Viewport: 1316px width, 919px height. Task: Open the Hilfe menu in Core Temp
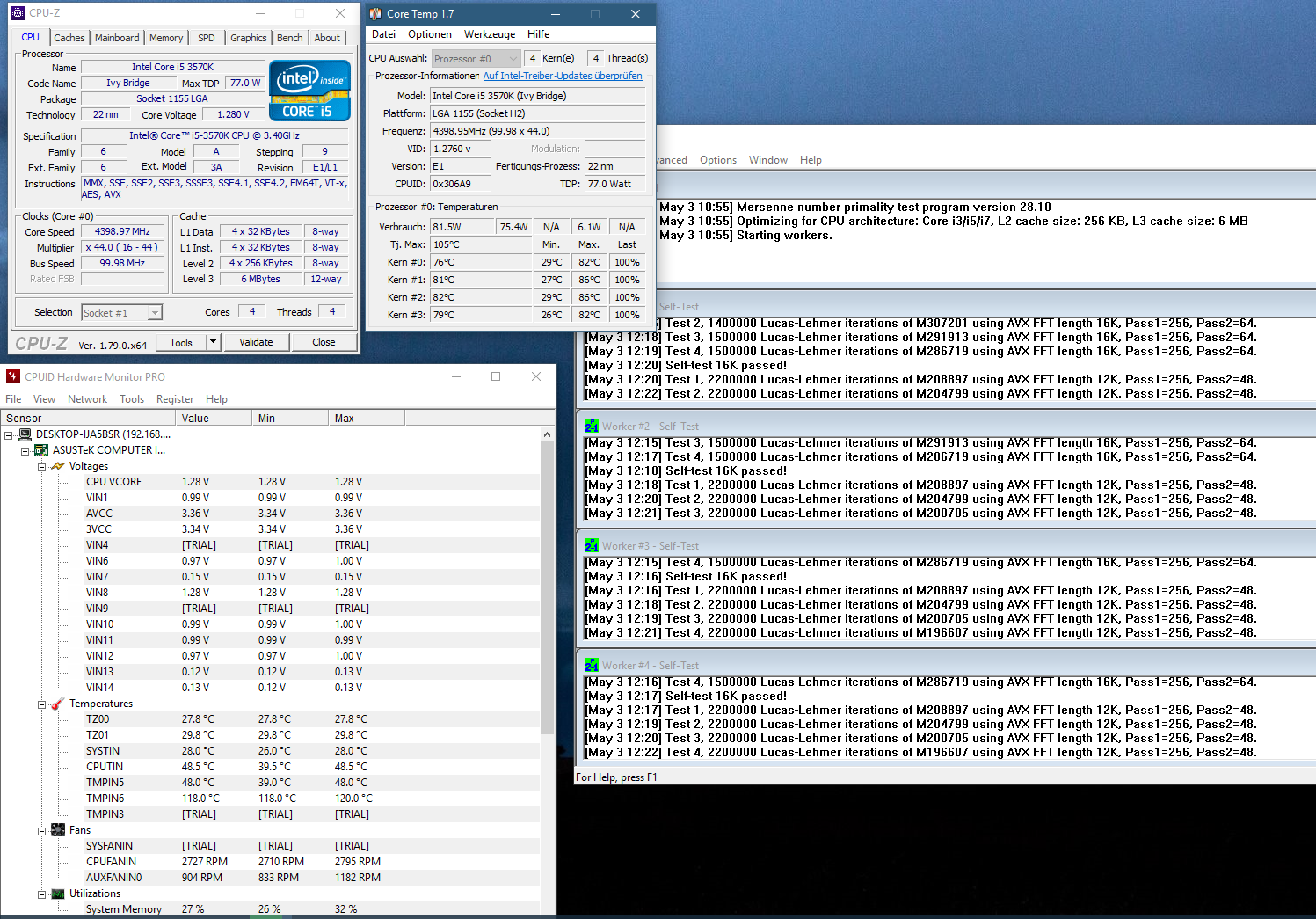point(539,34)
